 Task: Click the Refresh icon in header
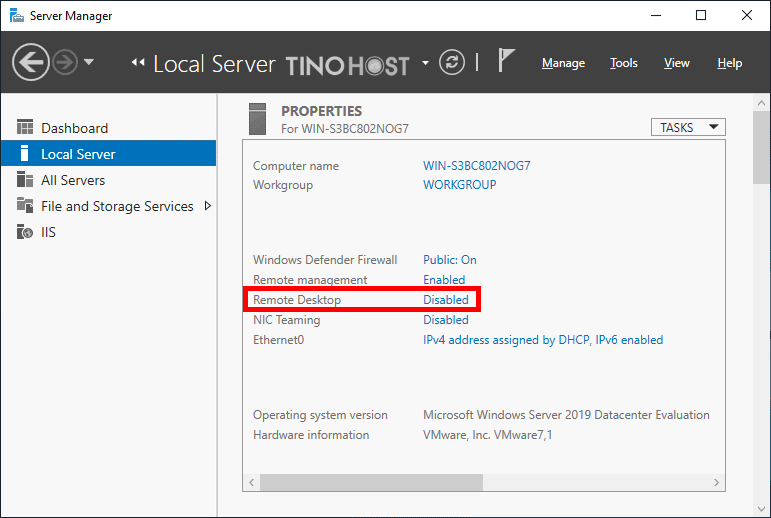(x=451, y=62)
